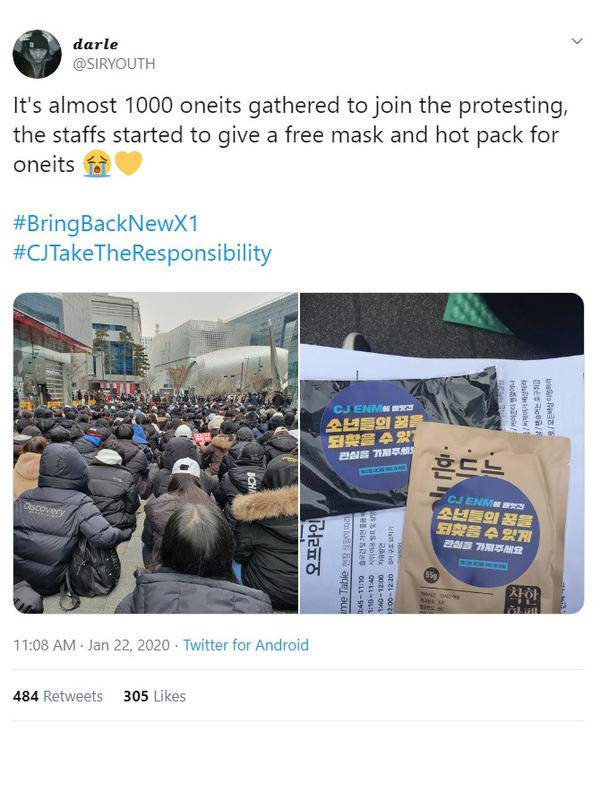Click the white cap in the crowd photo
The width and height of the screenshot is (600, 800).
point(186,467)
